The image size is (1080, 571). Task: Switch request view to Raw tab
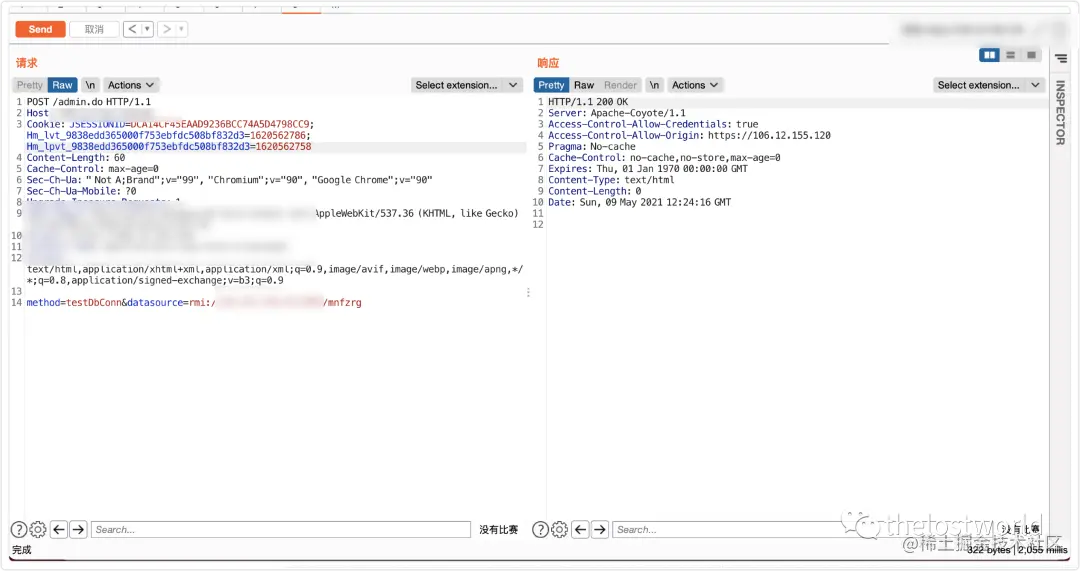click(63, 85)
